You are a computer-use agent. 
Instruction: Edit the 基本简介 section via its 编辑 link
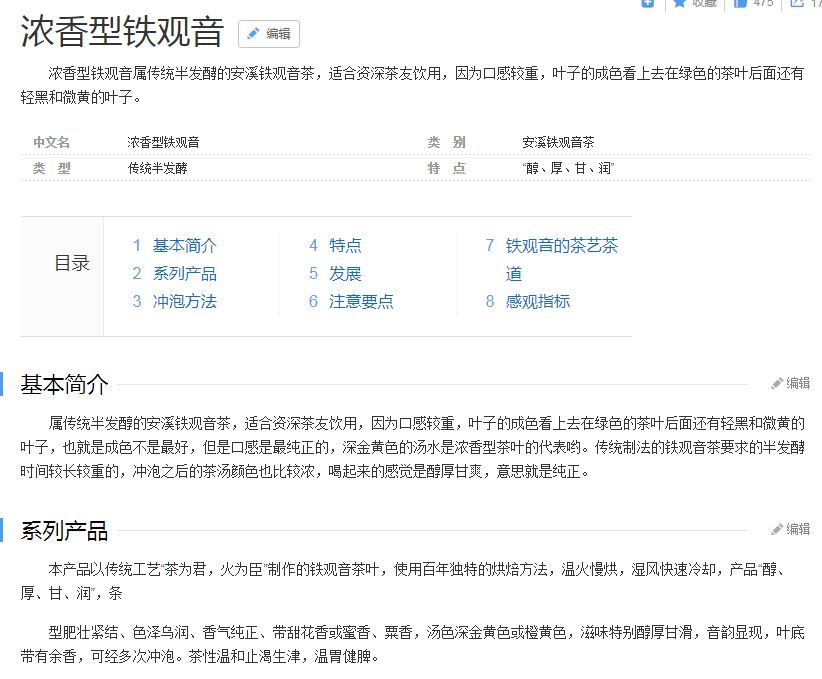[x=798, y=383]
